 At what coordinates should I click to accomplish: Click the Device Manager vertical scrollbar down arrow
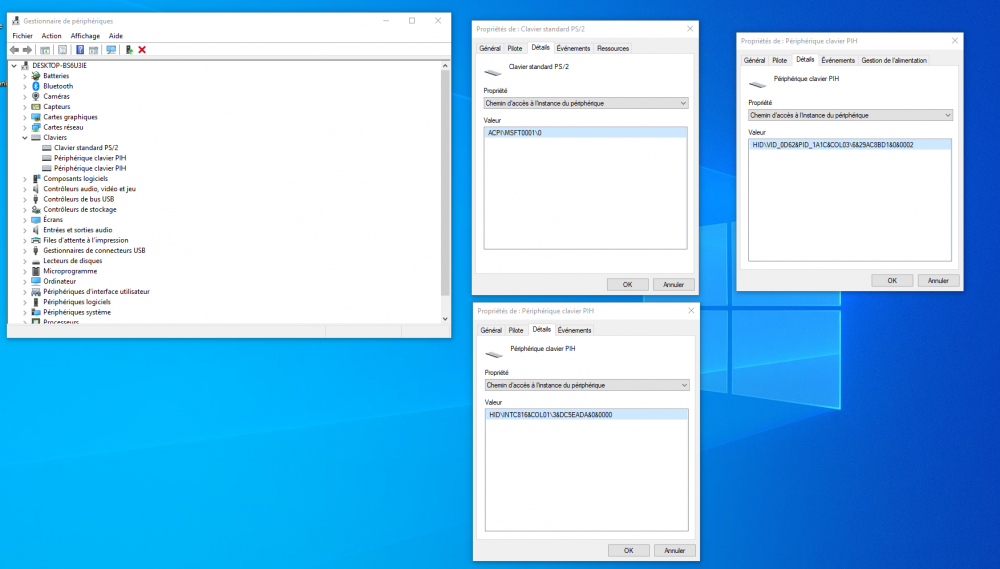[445, 319]
